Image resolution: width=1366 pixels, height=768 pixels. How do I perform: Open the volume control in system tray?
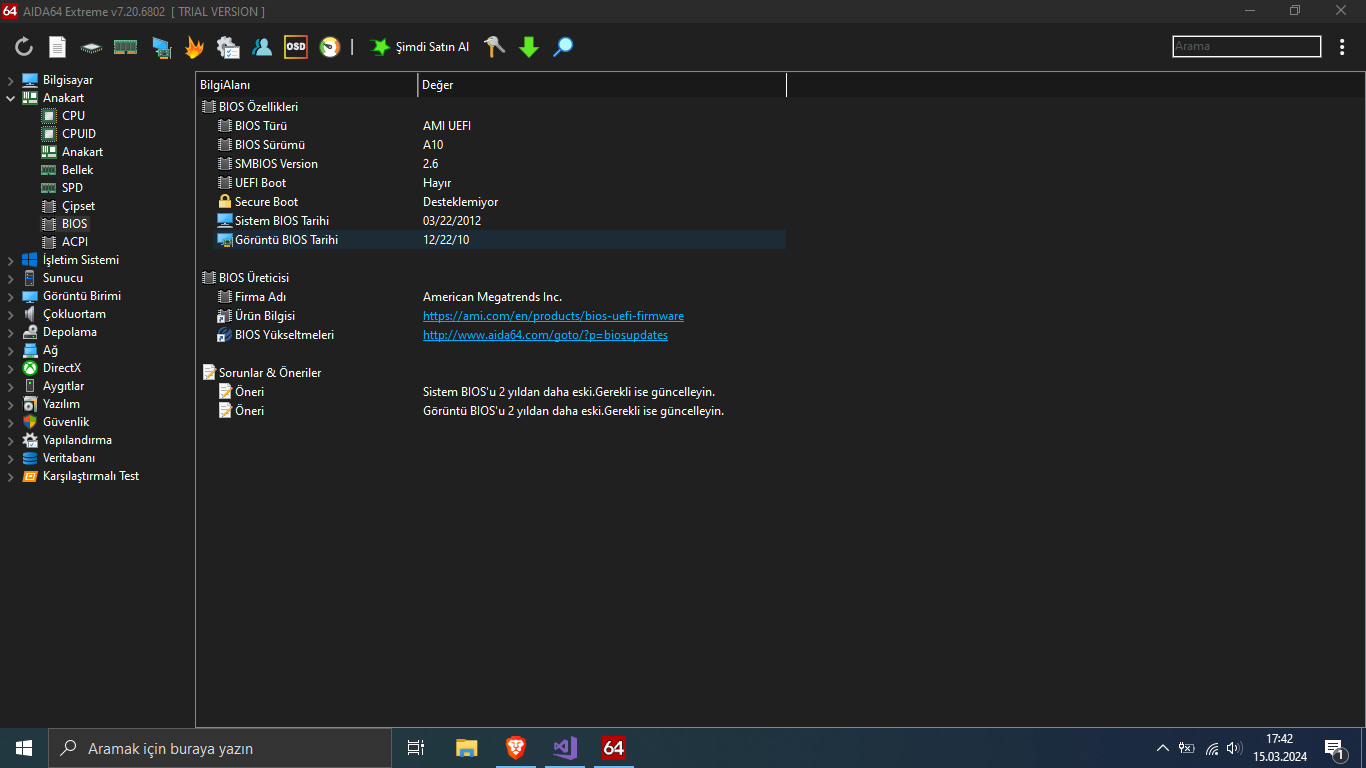[x=1234, y=748]
